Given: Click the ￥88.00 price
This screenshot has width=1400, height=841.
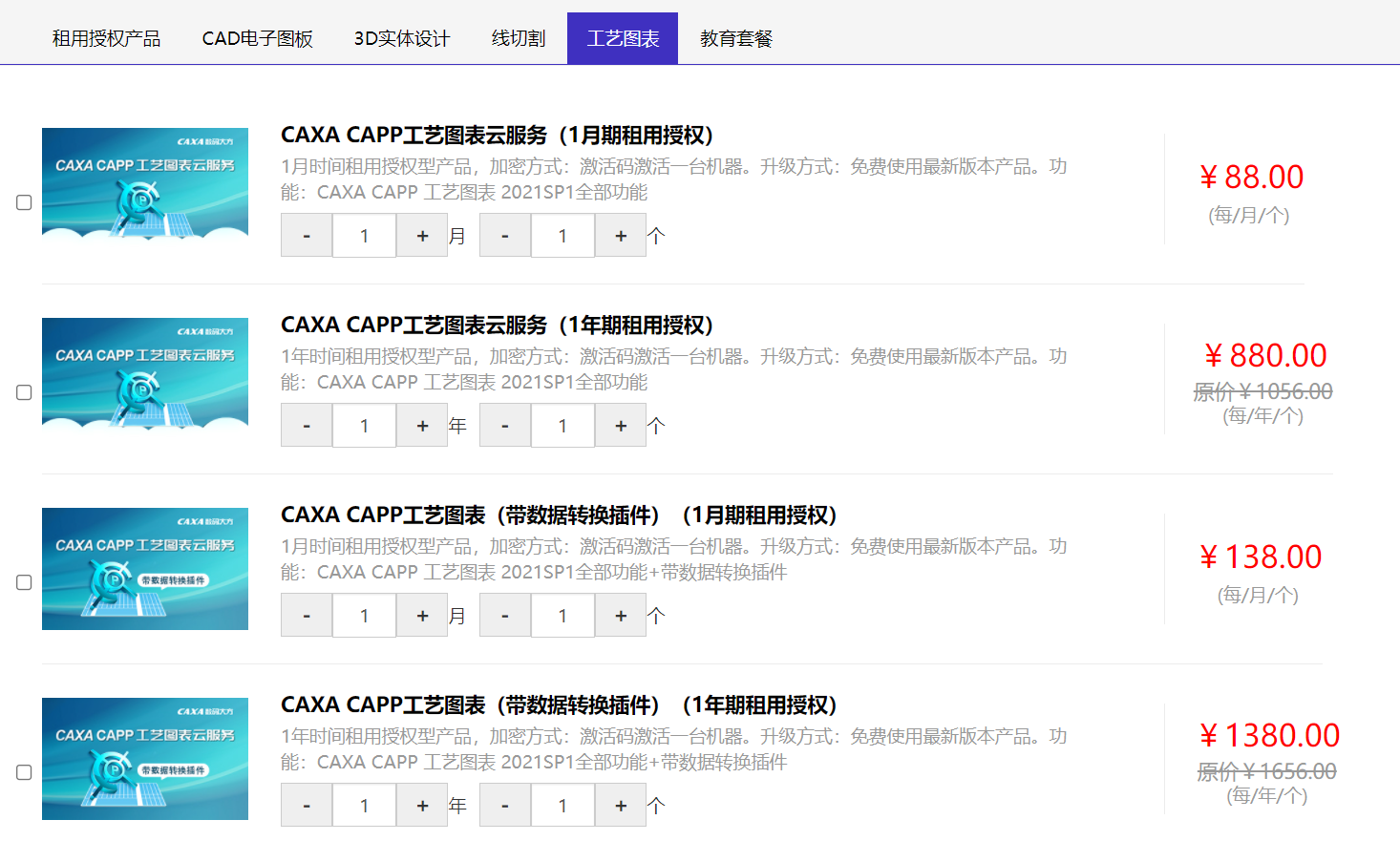Looking at the screenshot, I should (x=1251, y=178).
